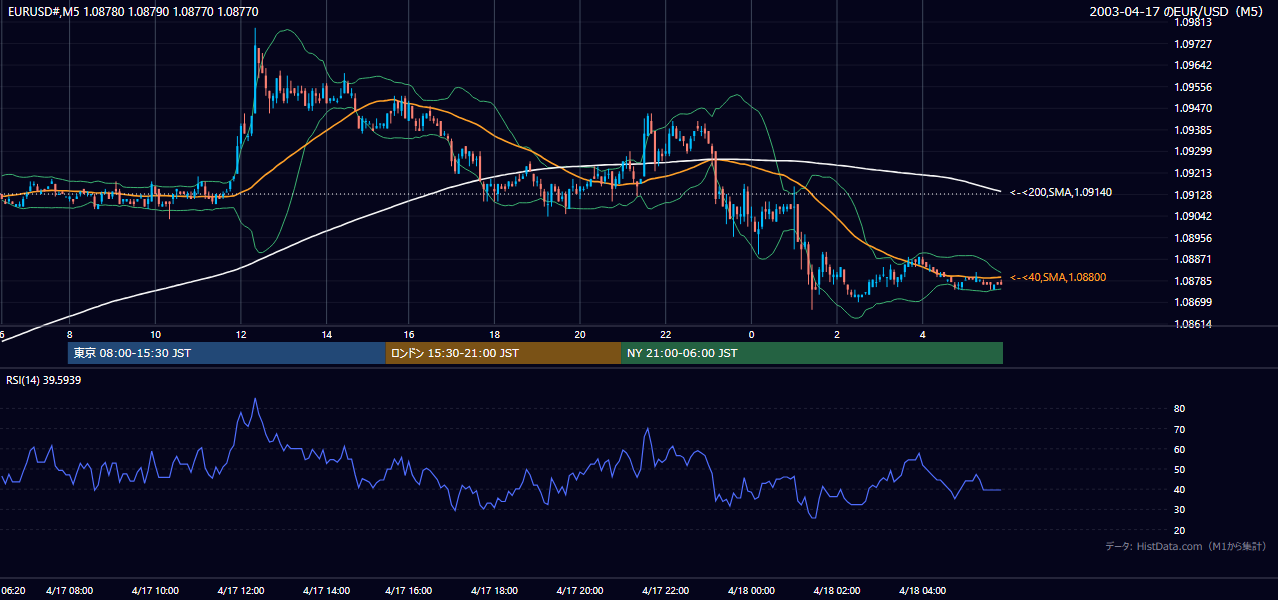The width and height of the screenshot is (1278, 600).
Task: Click price level 1.09385 on the price axis
Action: pyautogui.click(x=1195, y=130)
